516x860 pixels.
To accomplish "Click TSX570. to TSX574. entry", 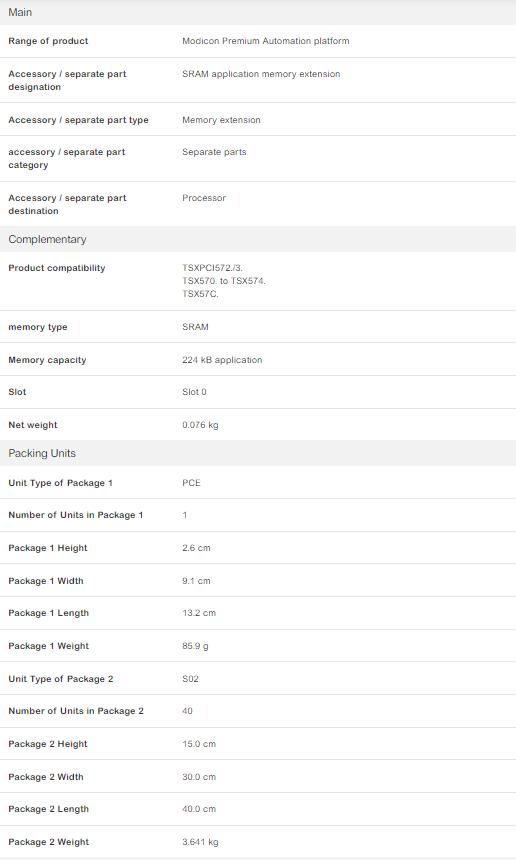I will pyautogui.click(x=224, y=281).
